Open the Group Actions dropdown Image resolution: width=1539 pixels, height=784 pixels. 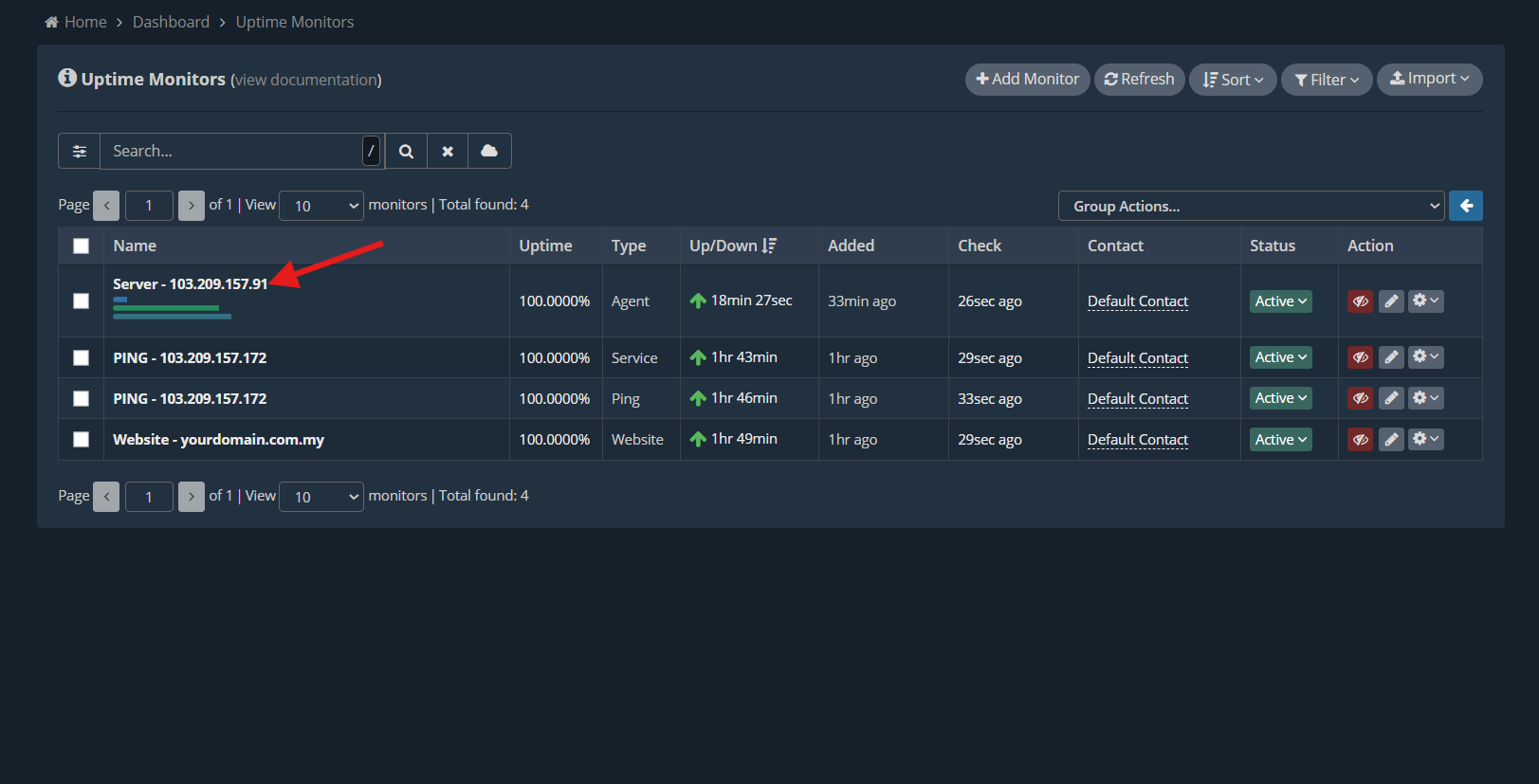1251,206
